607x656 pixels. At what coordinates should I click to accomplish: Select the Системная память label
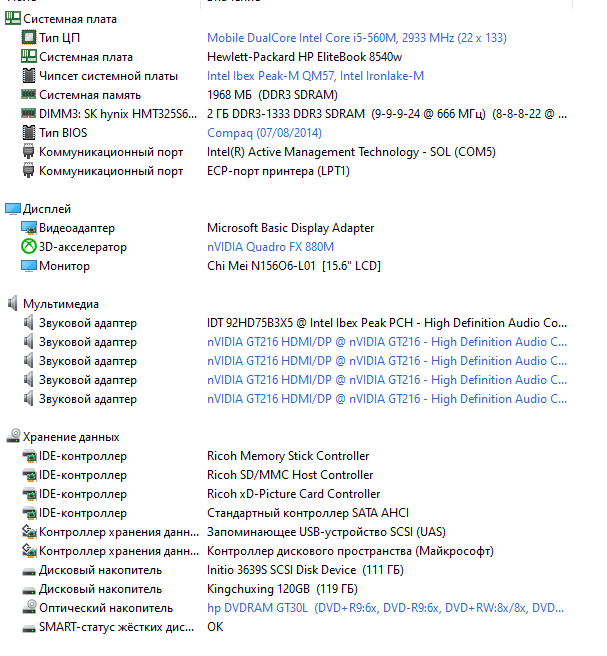[x=90, y=95]
